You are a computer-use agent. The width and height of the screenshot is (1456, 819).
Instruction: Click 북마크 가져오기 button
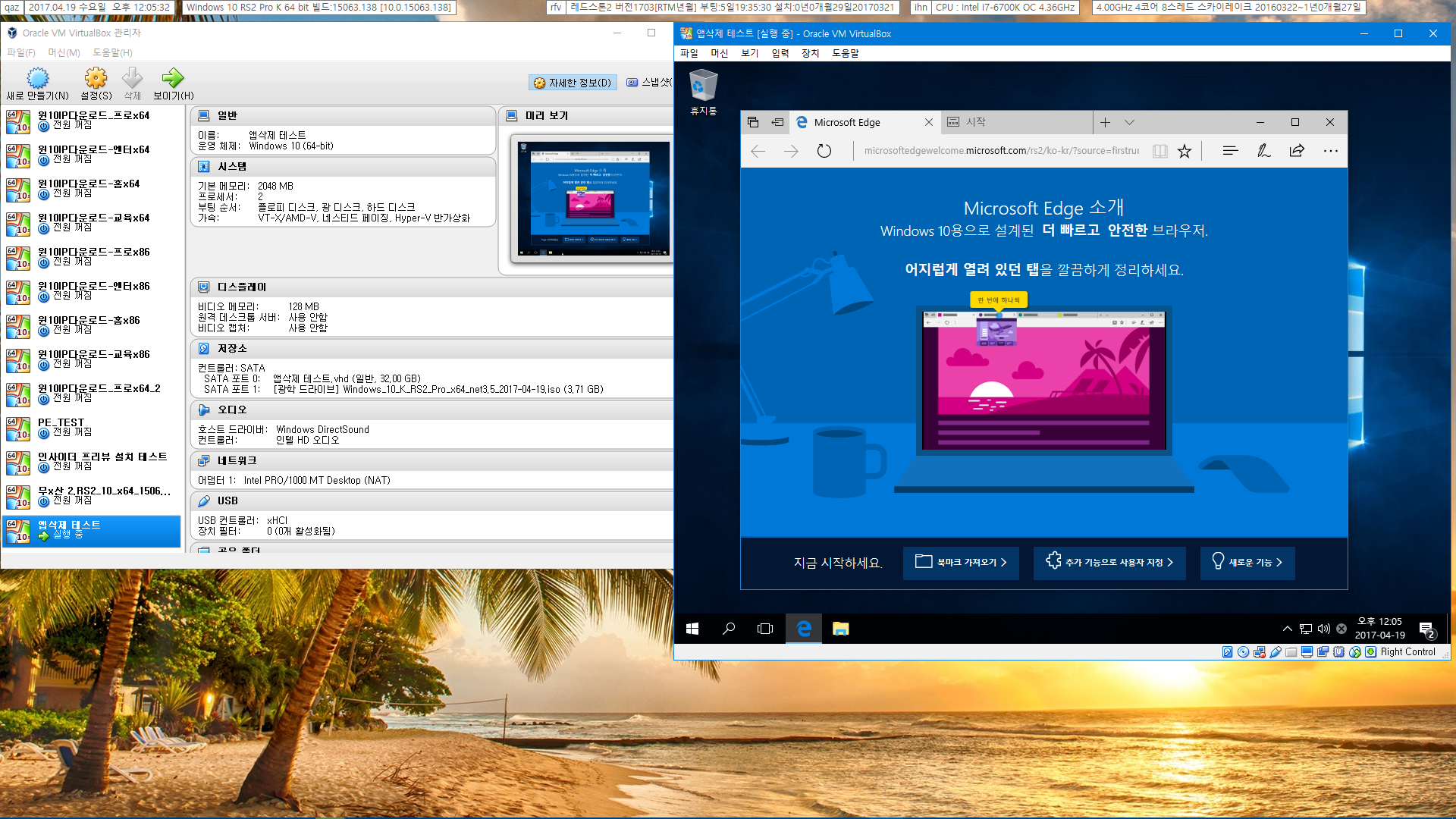(x=961, y=563)
